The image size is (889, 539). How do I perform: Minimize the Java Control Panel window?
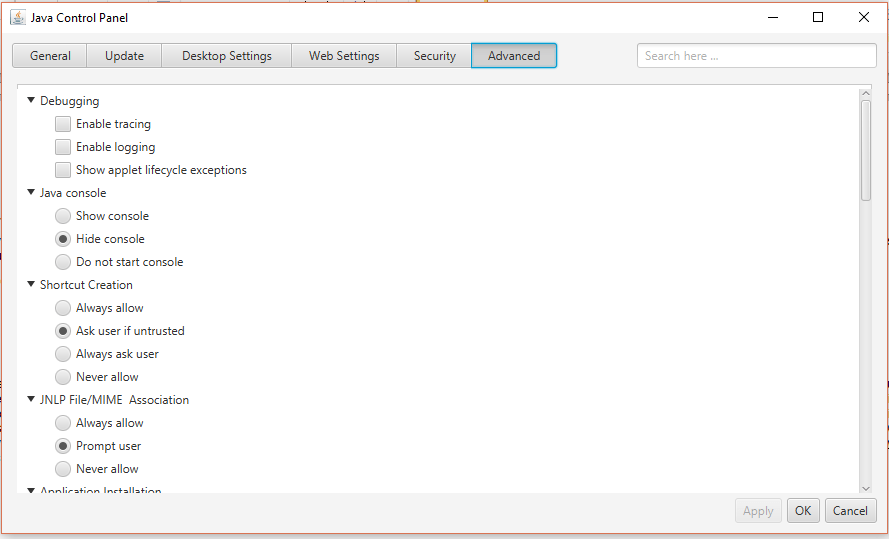pos(773,17)
